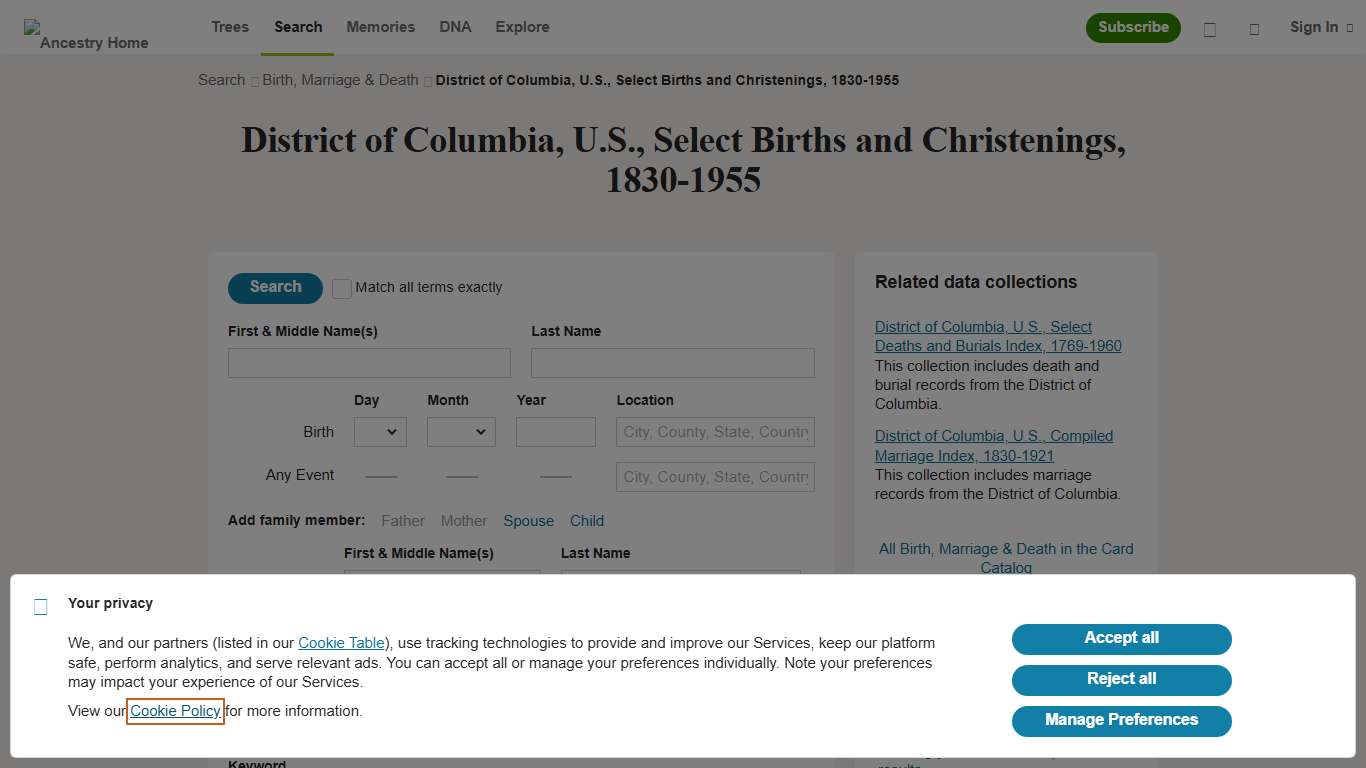Open the help icon near Sign In

coord(1254,27)
